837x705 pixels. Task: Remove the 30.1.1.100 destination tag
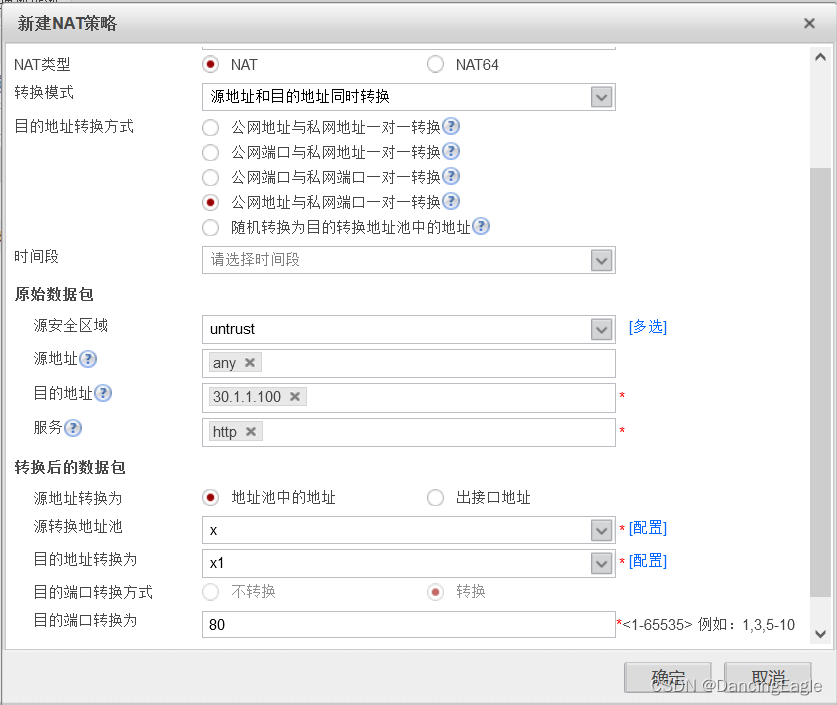pyautogui.click(x=295, y=397)
